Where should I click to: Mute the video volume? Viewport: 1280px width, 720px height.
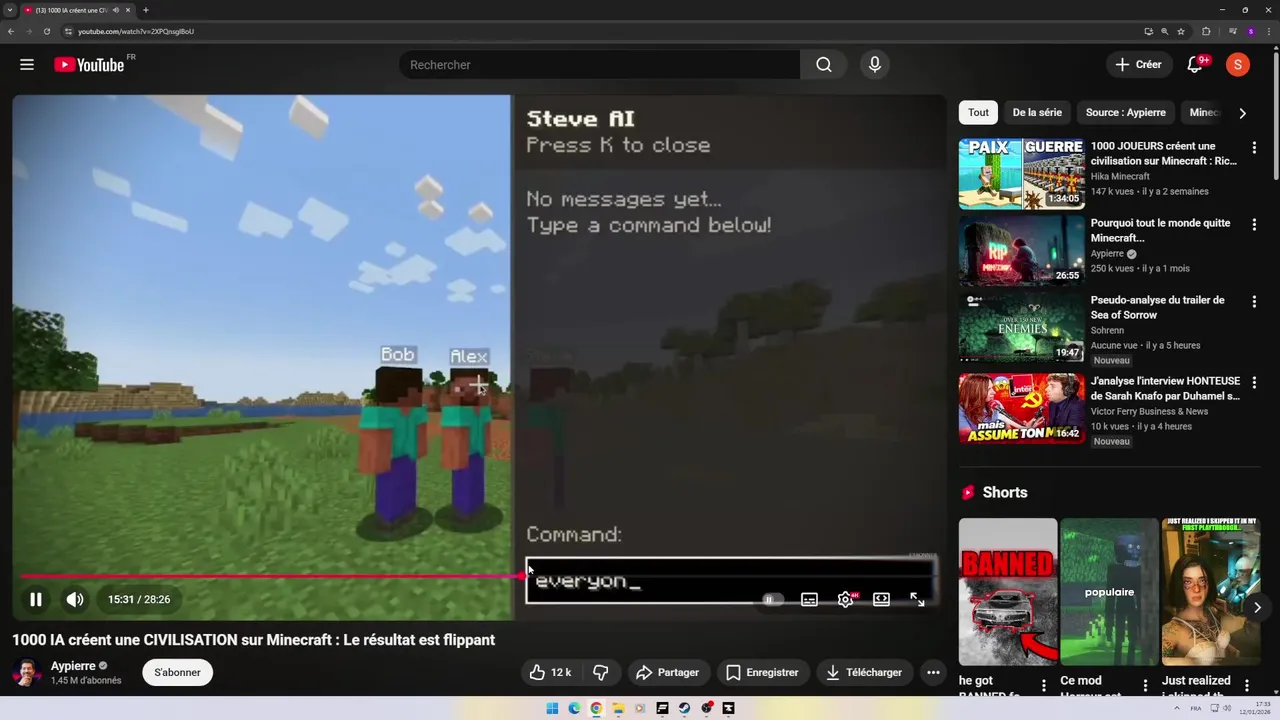[75, 599]
